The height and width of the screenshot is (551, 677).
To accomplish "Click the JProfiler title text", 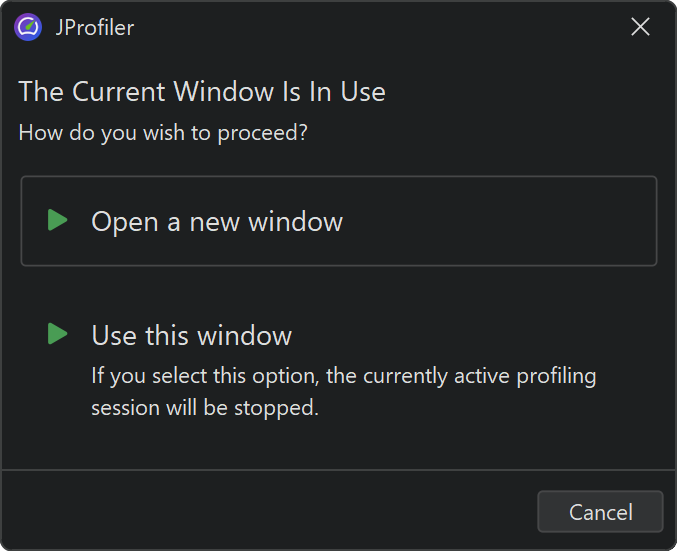I will click(x=94, y=27).
